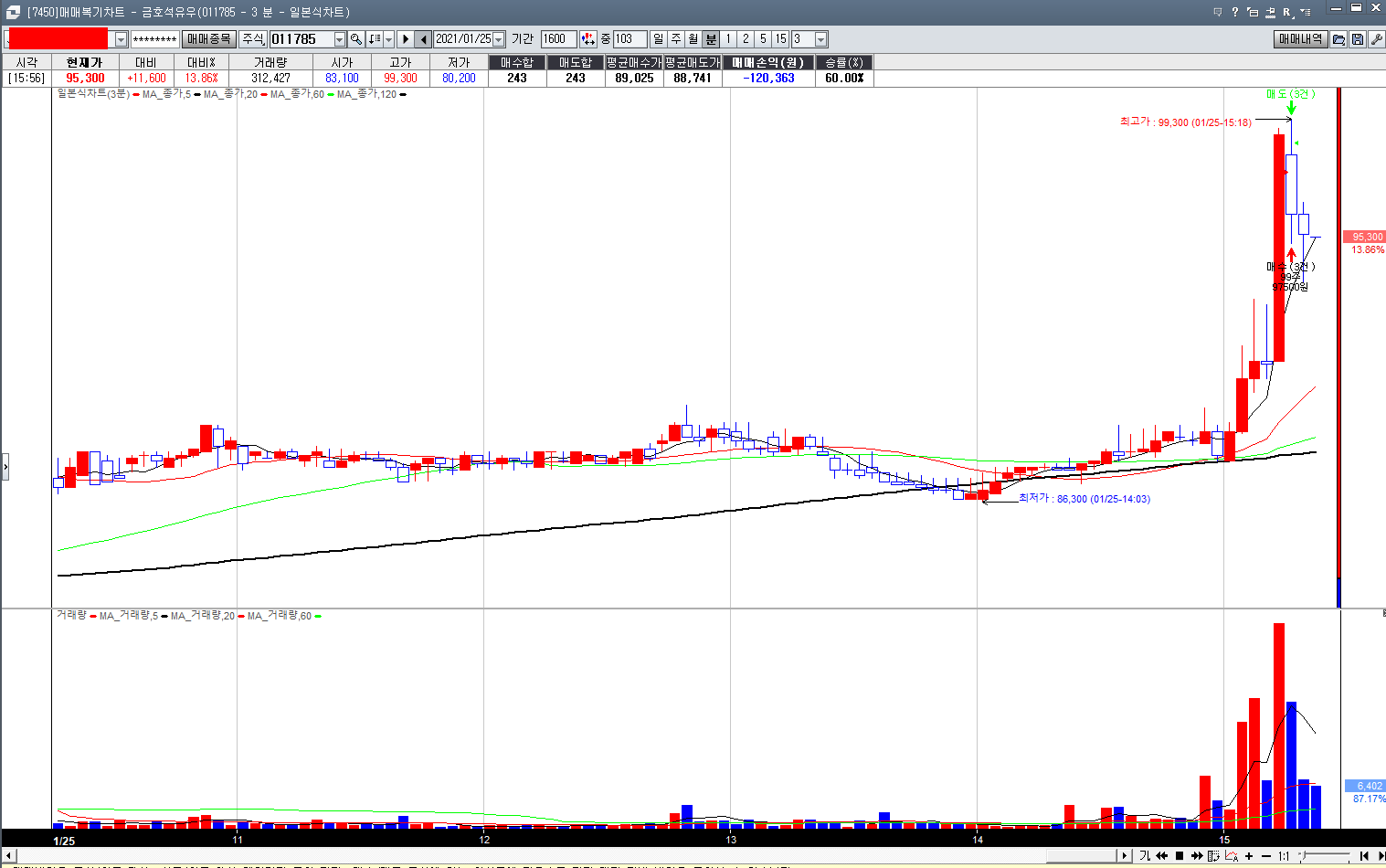Open the date picker dropdown for 2021/01/25
The image size is (1386, 868).
[x=499, y=39]
